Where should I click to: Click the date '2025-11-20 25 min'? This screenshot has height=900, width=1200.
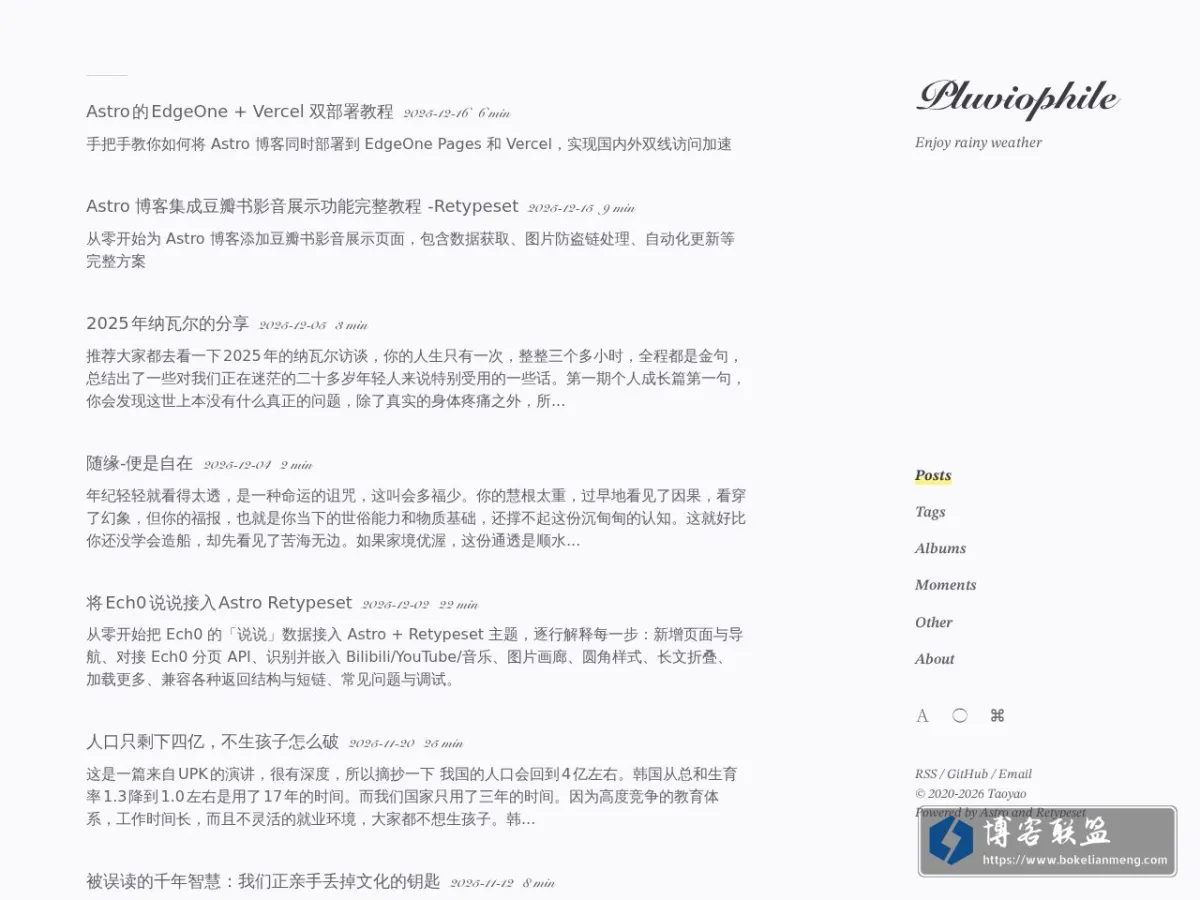click(406, 743)
